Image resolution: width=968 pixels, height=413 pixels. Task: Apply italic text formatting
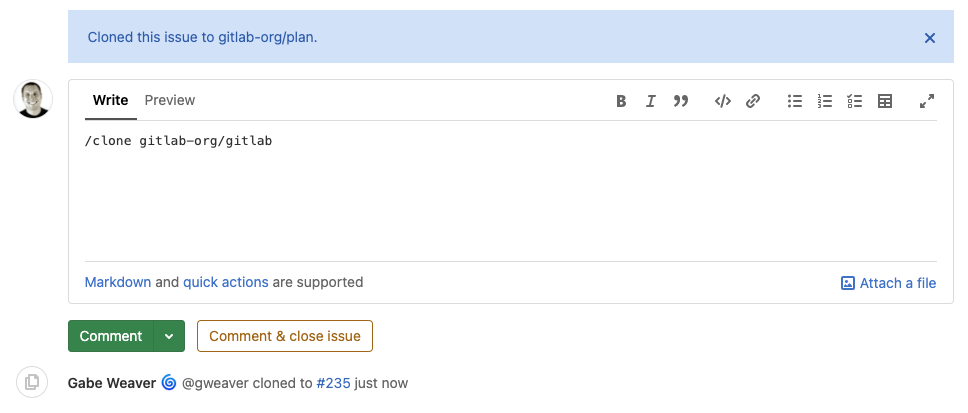tap(651, 101)
